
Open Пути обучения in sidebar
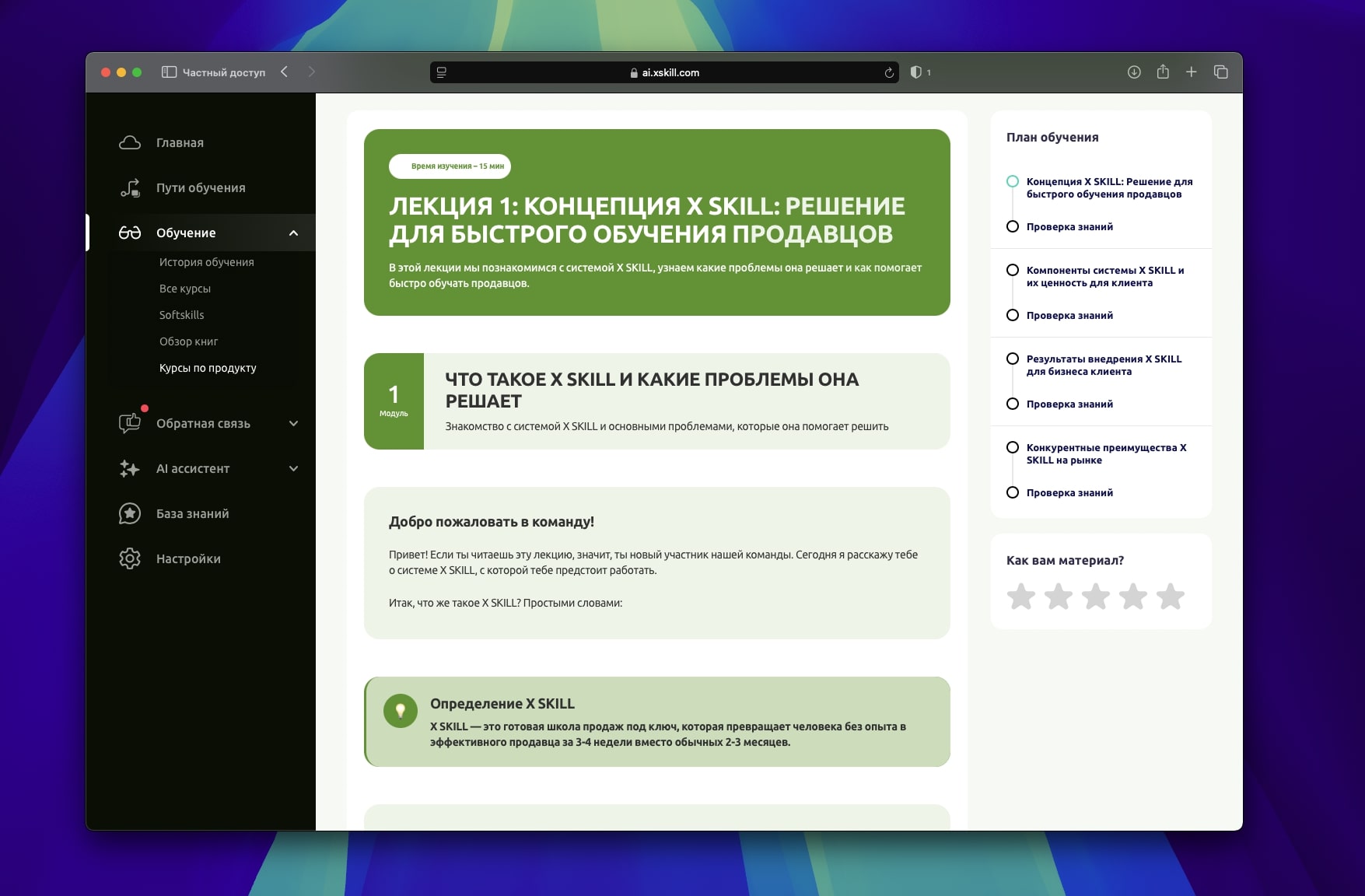coord(201,188)
